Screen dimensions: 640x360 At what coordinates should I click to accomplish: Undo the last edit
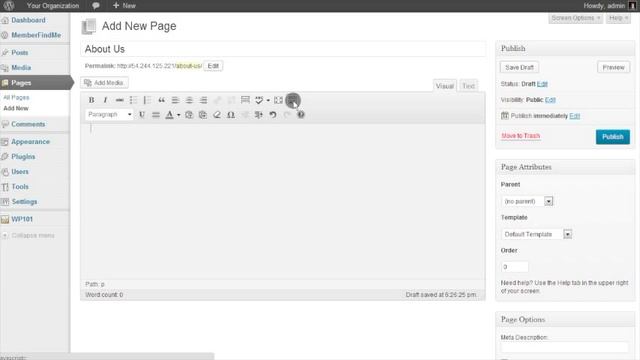click(273, 115)
